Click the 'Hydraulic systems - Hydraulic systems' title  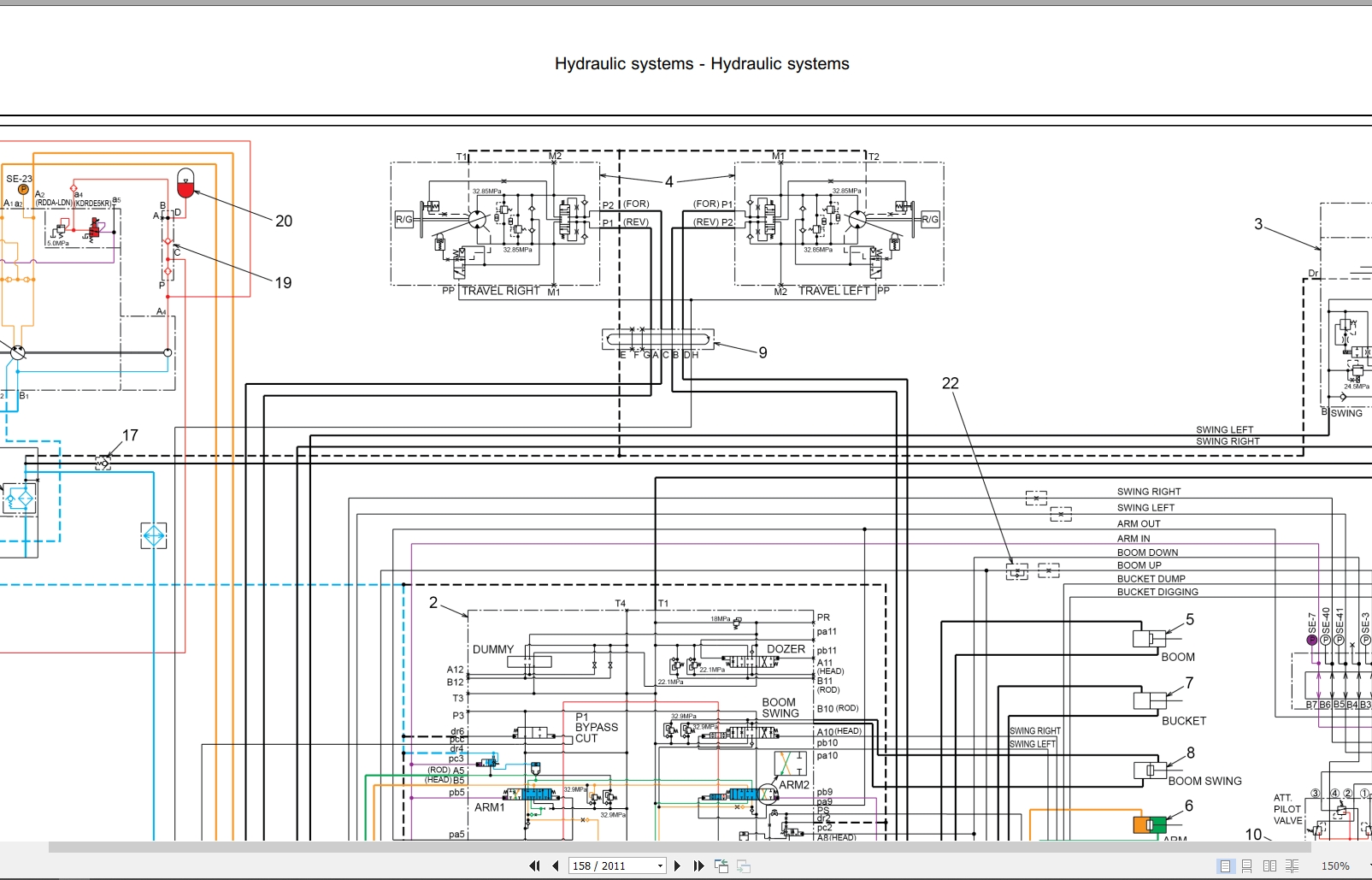pyautogui.click(x=702, y=63)
